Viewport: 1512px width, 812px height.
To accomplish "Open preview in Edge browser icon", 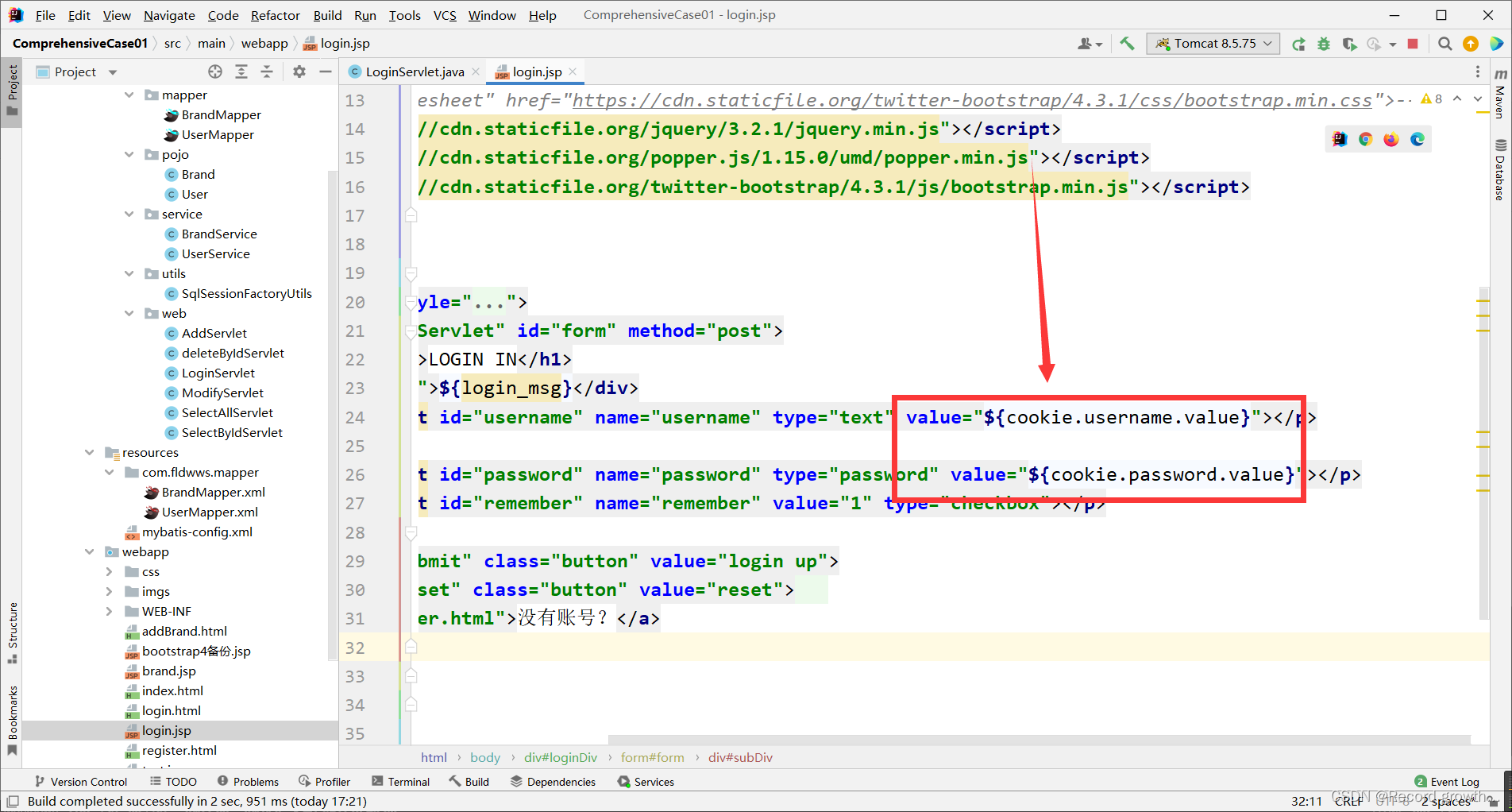I will [x=1417, y=139].
